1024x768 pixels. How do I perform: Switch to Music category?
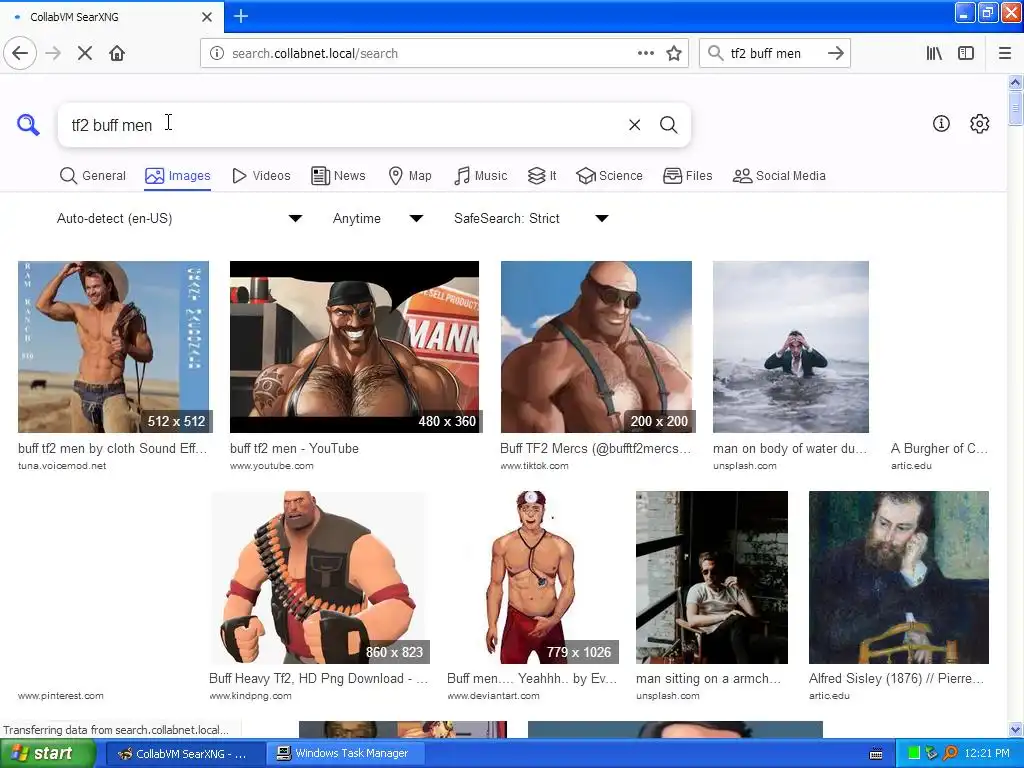coord(481,176)
